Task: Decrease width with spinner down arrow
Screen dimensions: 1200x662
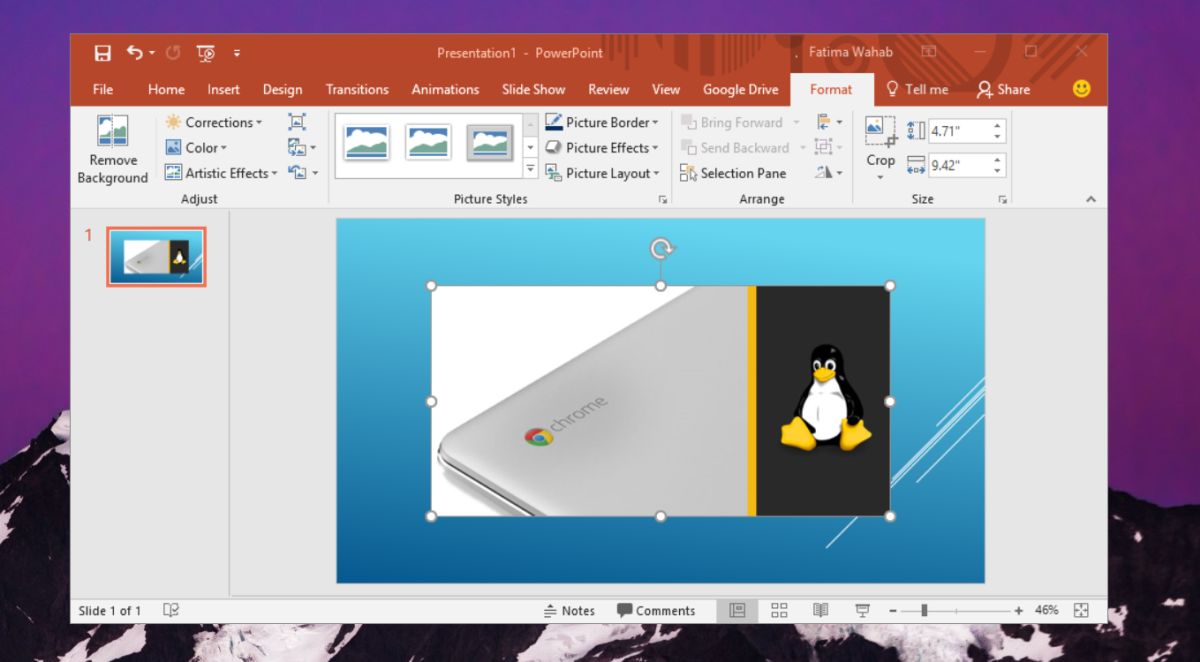Action: point(998,171)
